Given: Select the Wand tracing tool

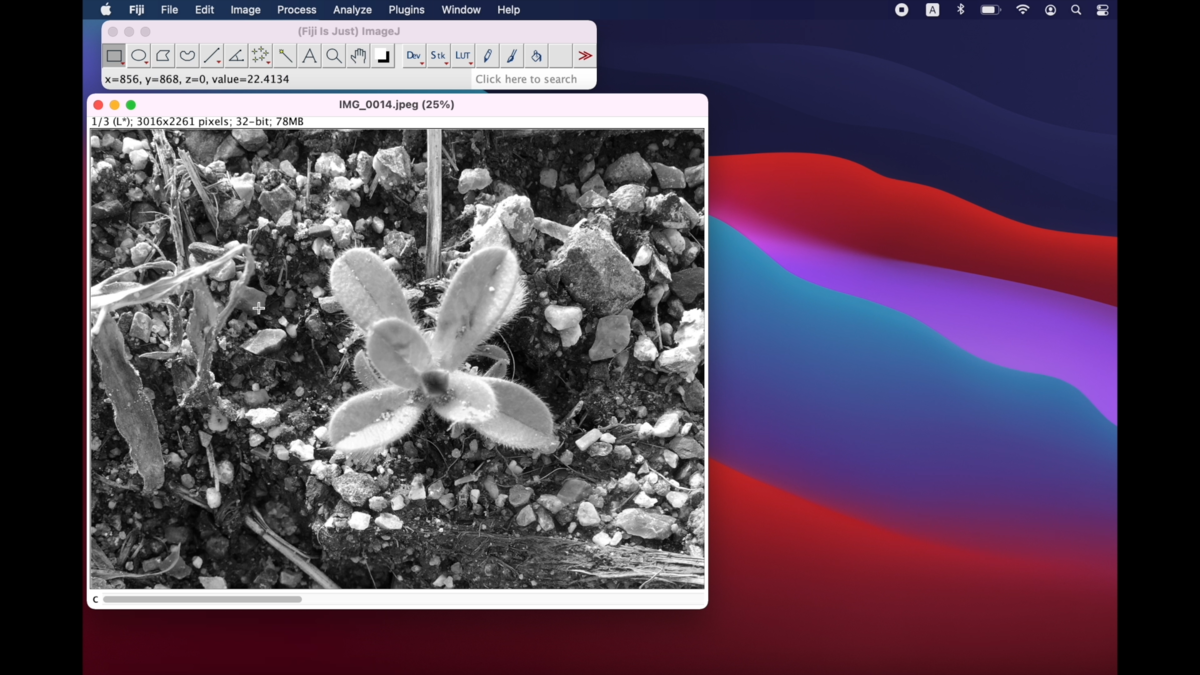Looking at the screenshot, I should point(285,56).
